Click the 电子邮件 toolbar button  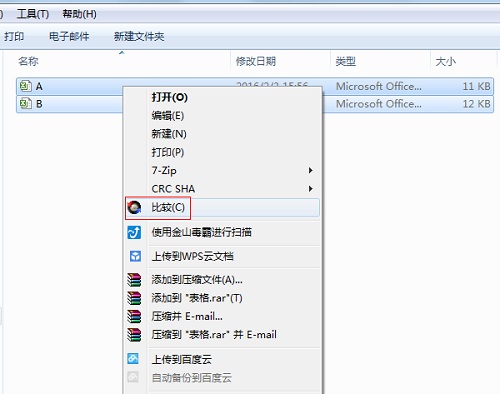[69, 36]
